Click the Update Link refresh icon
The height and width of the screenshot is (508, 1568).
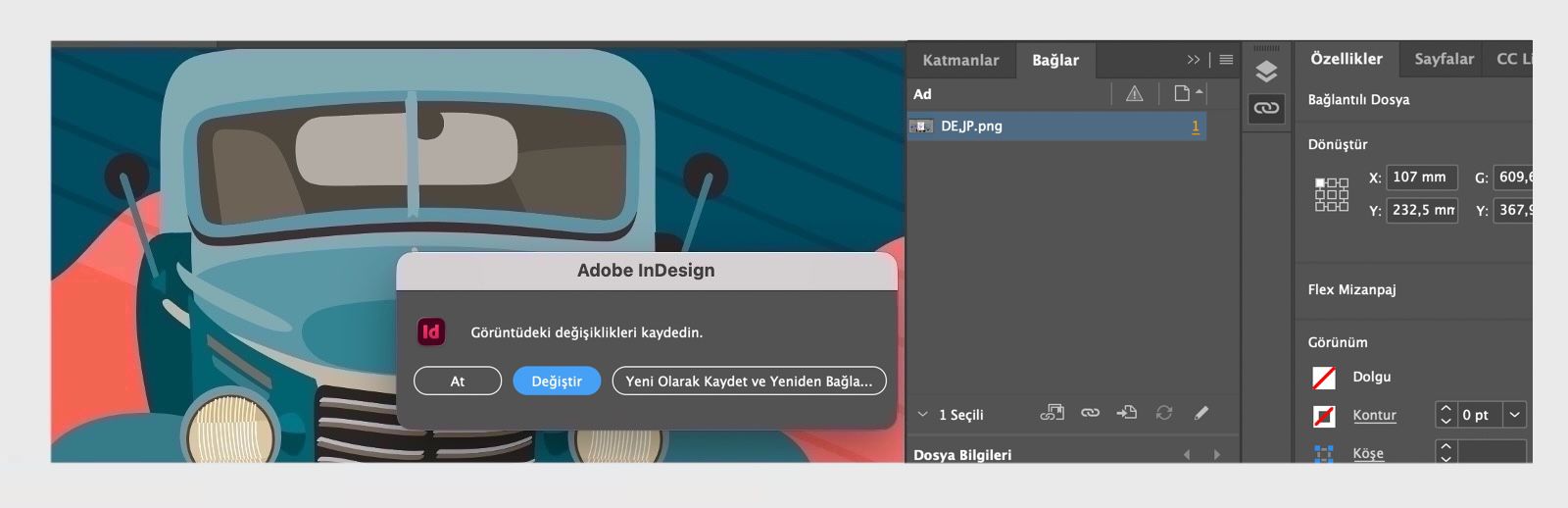[x=1164, y=413]
